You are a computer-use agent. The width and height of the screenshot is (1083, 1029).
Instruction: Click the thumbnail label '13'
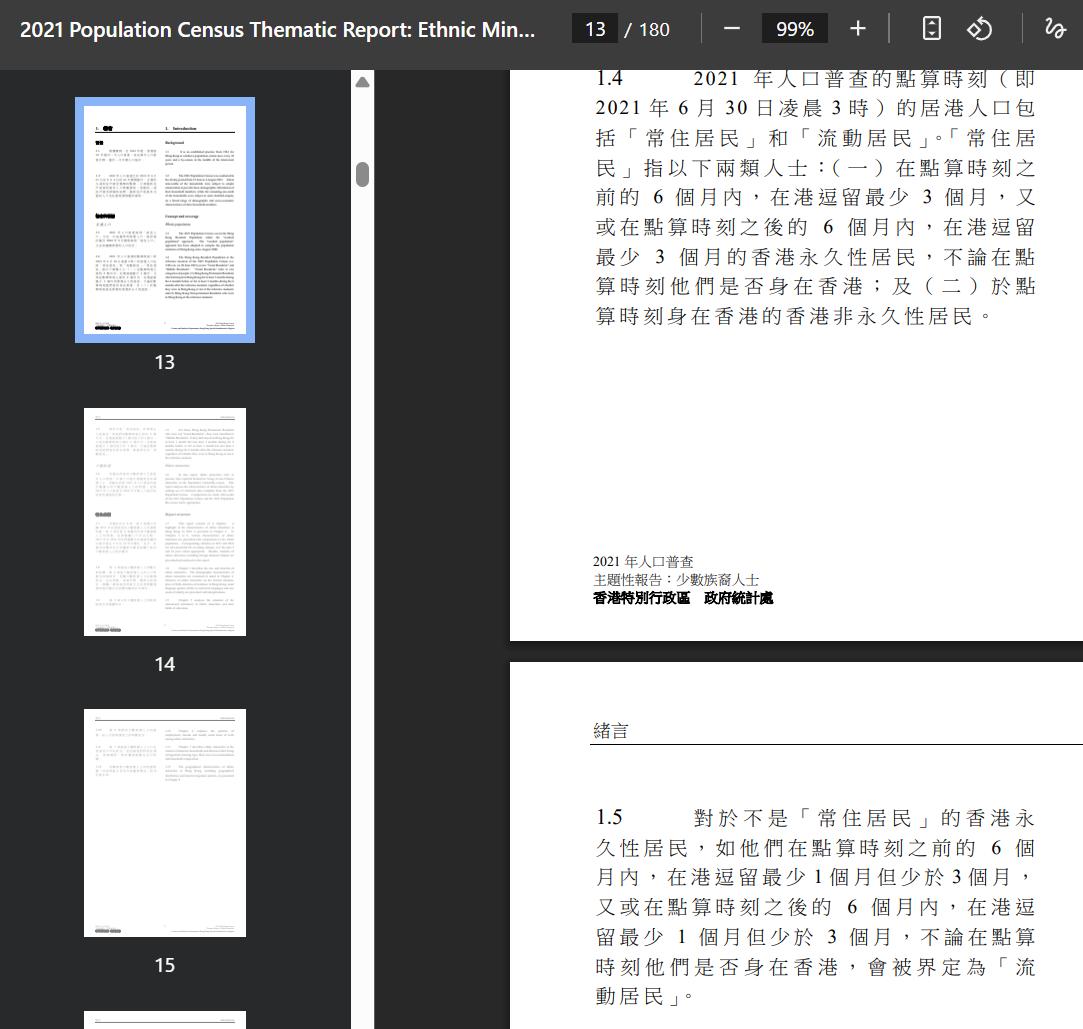coord(165,362)
